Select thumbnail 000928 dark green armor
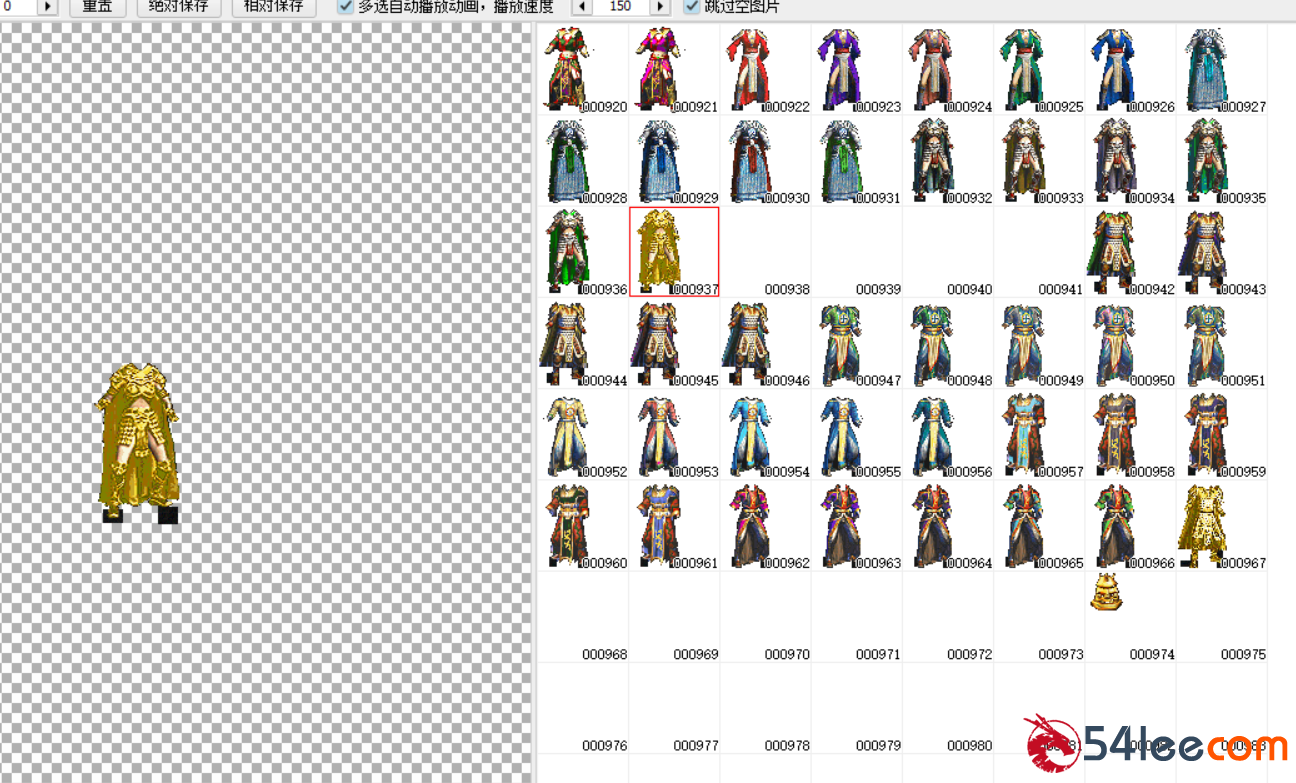The height and width of the screenshot is (783, 1296). point(584,160)
